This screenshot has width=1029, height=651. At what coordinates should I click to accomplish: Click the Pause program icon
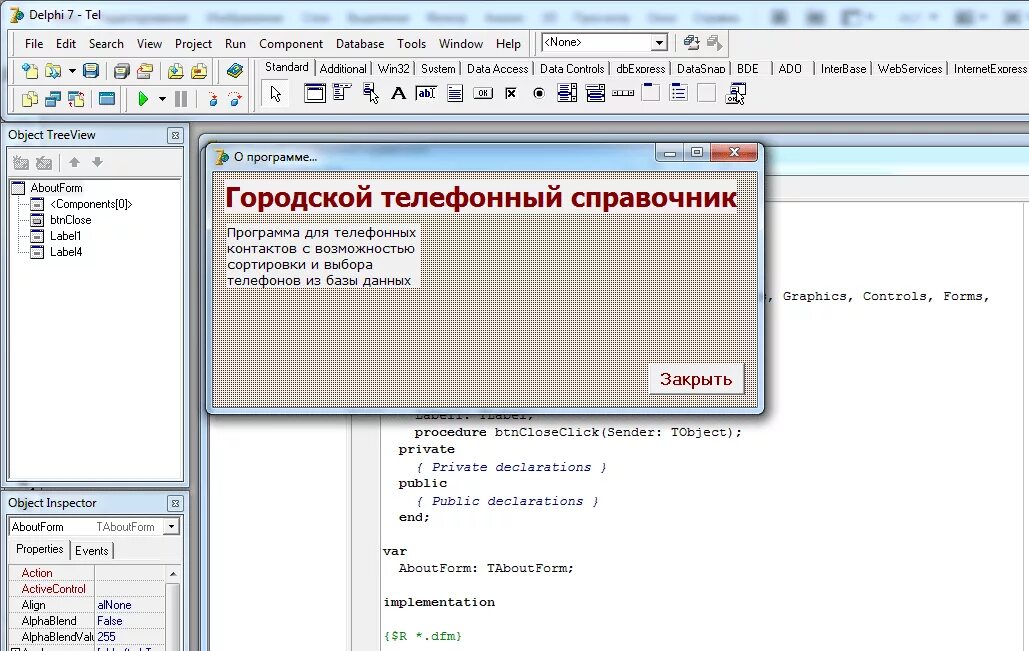180,99
